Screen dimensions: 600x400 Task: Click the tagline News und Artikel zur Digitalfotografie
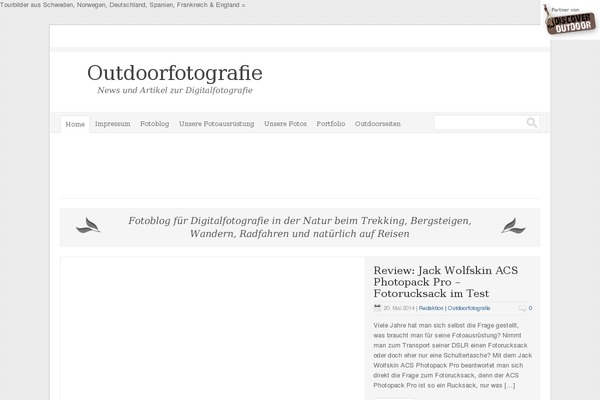click(175, 90)
